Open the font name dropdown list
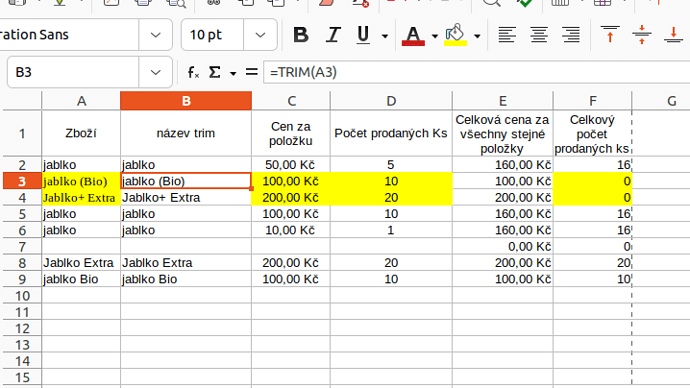This screenshot has width=690, height=388. [155, 35]
